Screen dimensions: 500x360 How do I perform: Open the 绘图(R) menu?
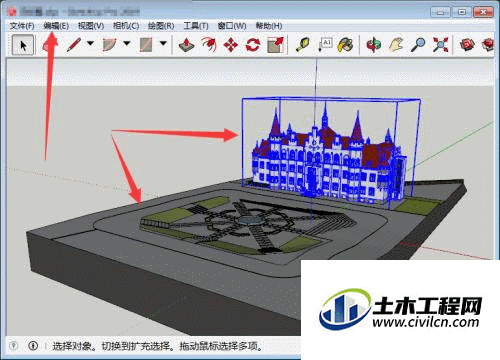click(x=161, y=26)
